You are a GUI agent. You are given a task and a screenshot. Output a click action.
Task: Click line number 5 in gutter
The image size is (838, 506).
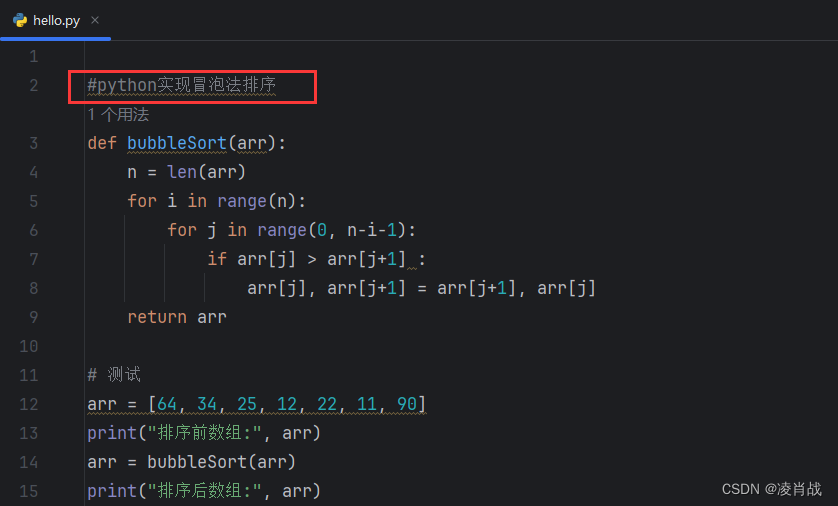pos(34,201)
